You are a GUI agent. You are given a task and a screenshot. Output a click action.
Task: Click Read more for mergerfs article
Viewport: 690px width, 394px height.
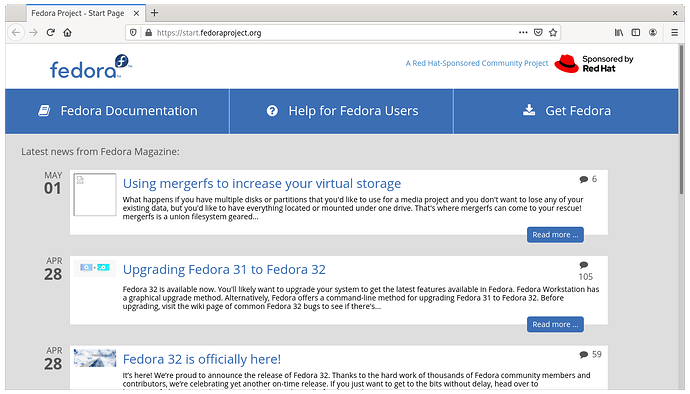(555, 235)
